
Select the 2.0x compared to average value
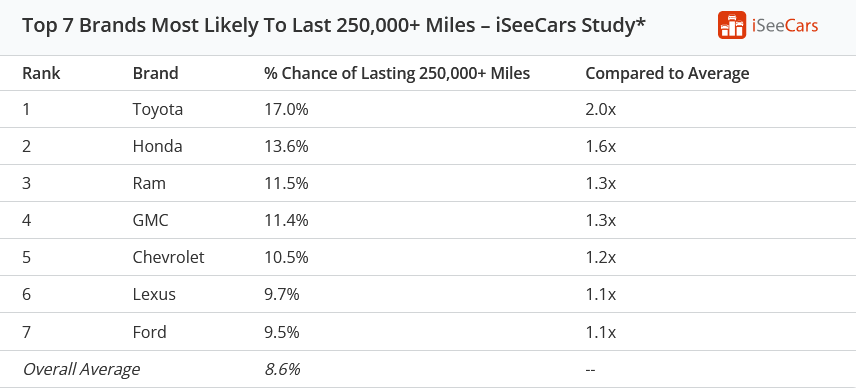tap(601, 110)
